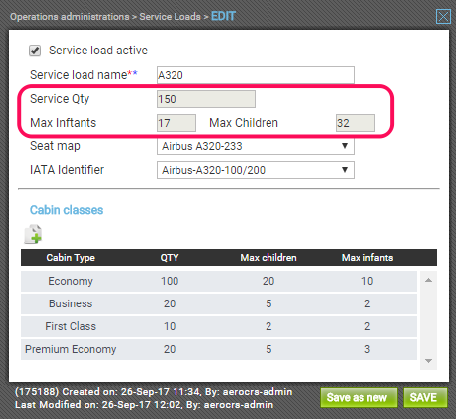Click the Max Children field
456x419 pixels.
[355, 123]
